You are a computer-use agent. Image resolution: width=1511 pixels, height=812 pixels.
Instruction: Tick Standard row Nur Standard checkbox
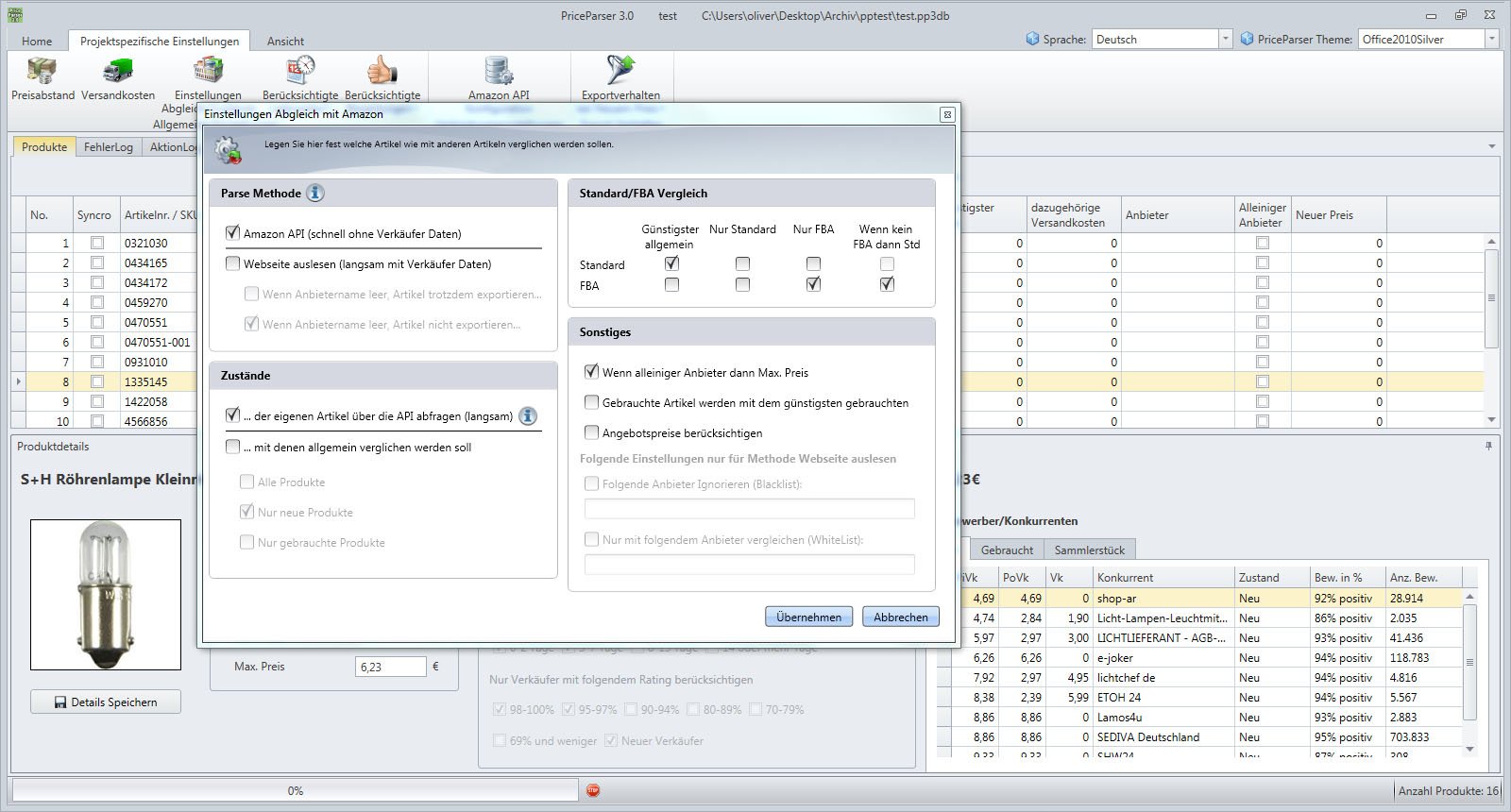(x=742, y=263)
